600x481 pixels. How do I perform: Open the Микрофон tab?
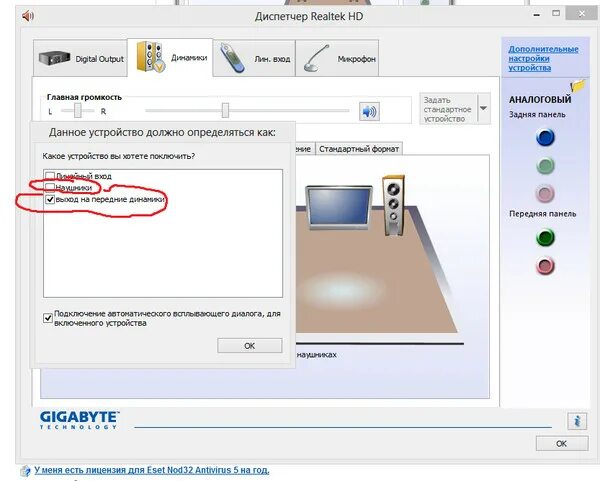point(337,59)
